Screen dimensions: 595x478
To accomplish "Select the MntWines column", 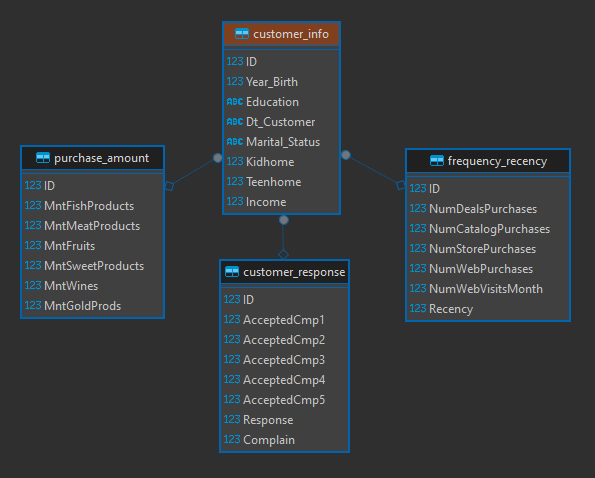I will click(93, 285).
